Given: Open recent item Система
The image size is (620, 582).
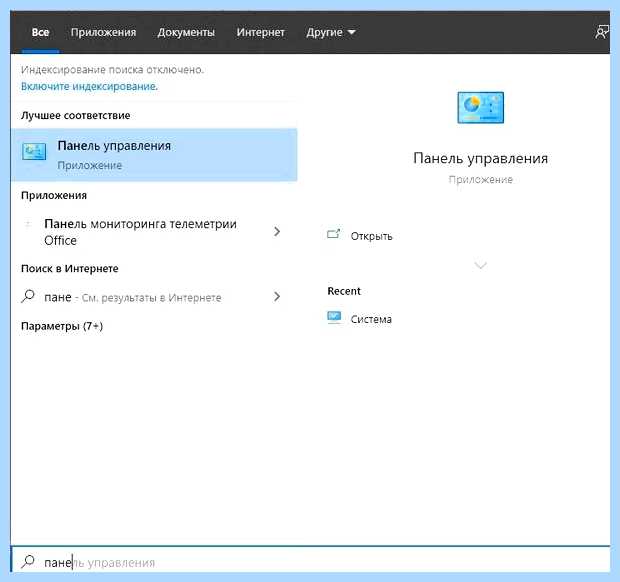Looking at the screenshot, I should click(x=371, y=319).
